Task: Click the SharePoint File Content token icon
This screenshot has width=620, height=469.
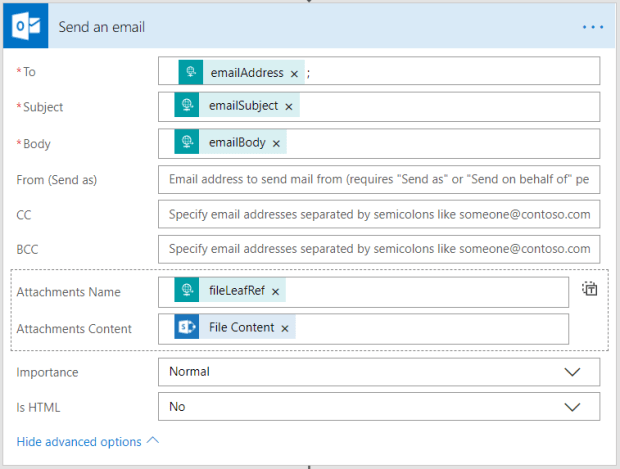Action: tap(186, 328)
